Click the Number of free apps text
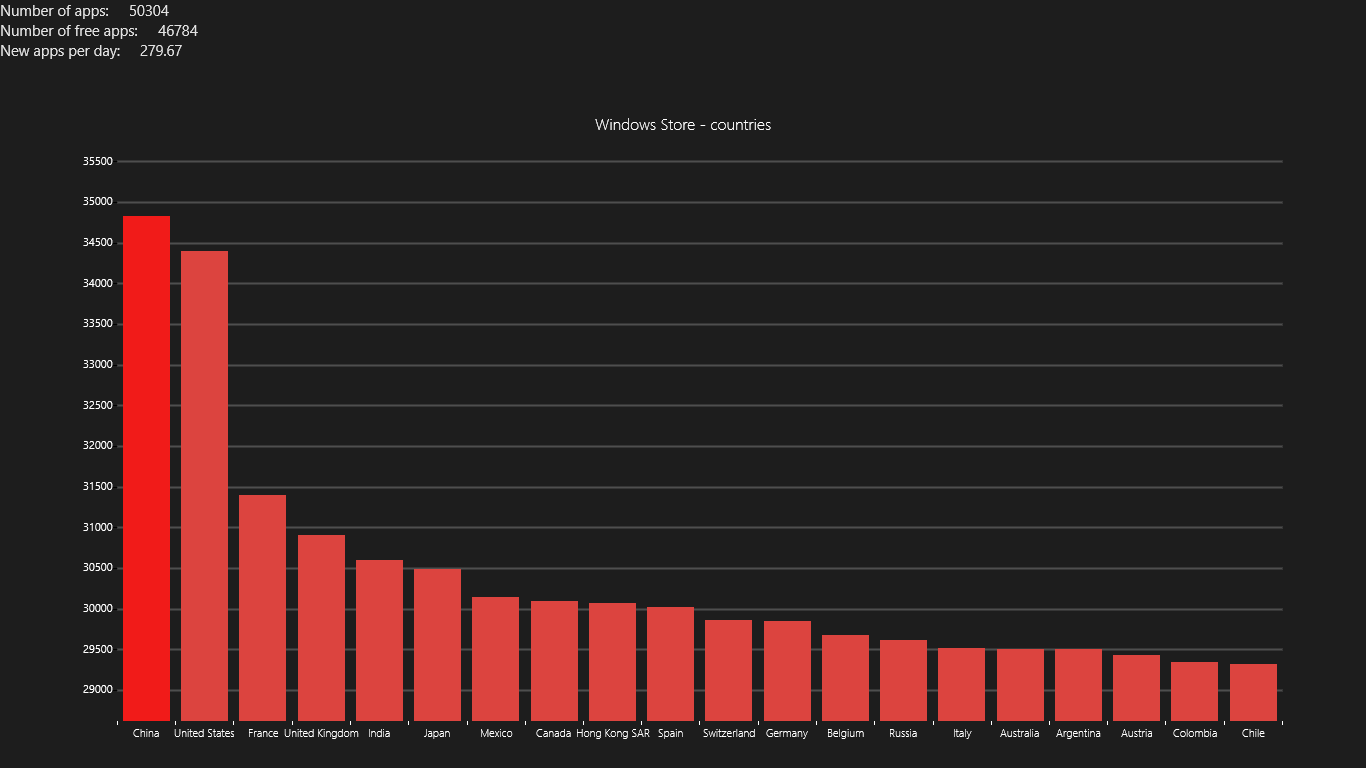 point(69,31)
